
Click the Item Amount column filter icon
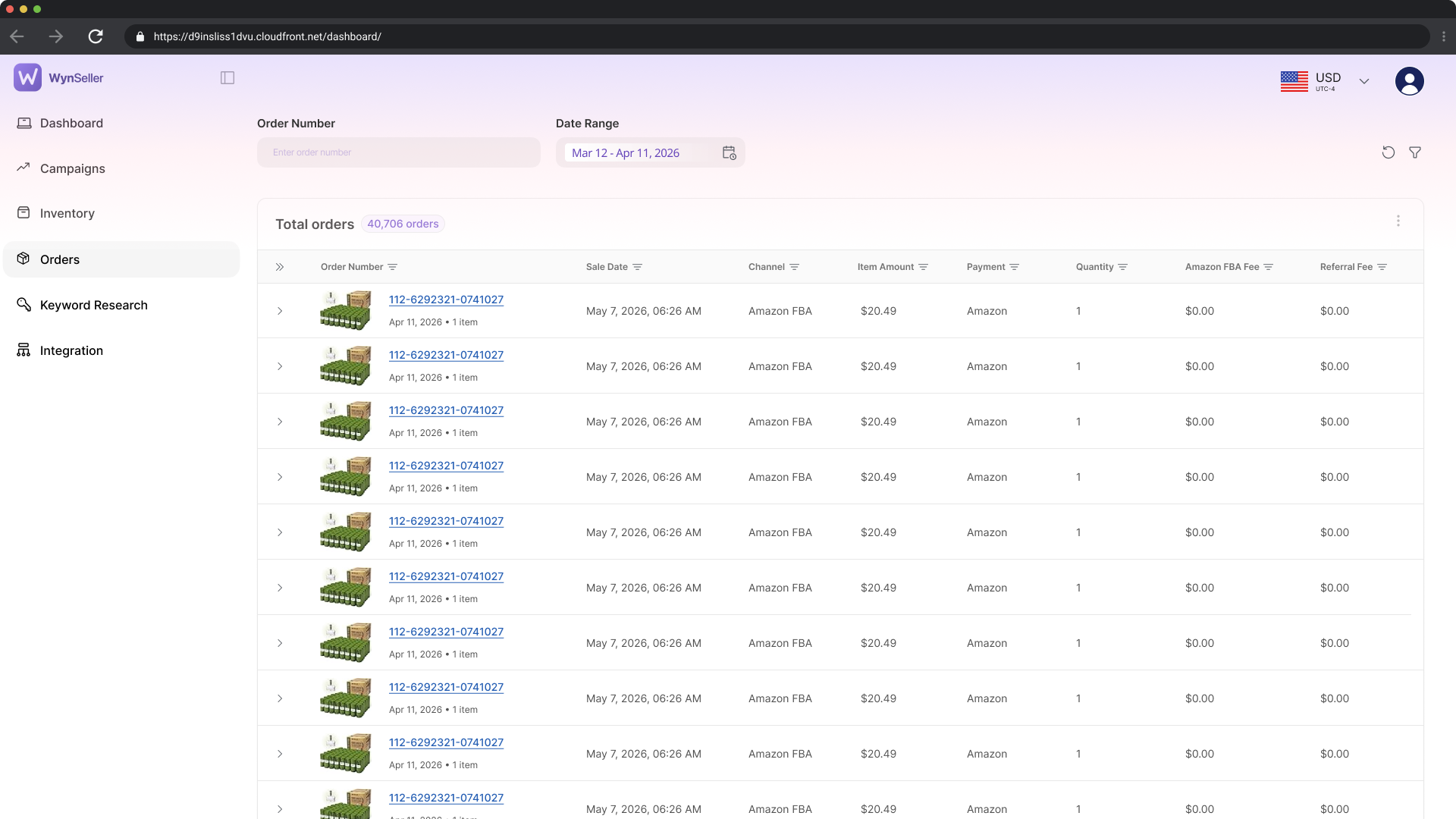pyautogui.click(x=923, y=267)
